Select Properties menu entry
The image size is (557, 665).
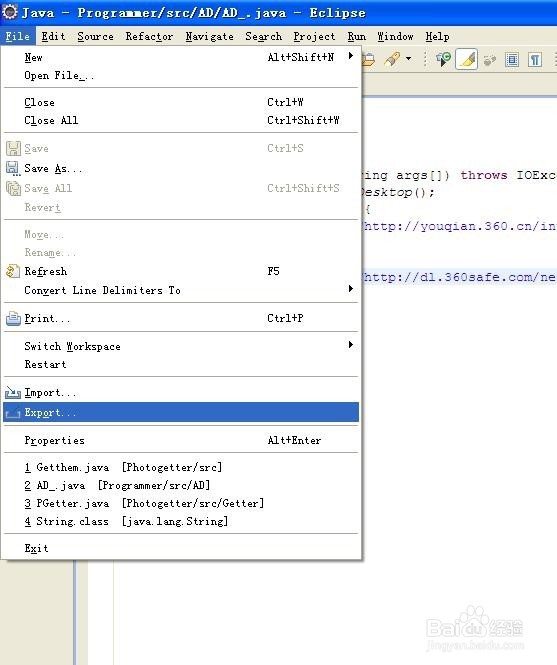pos(181,440)
